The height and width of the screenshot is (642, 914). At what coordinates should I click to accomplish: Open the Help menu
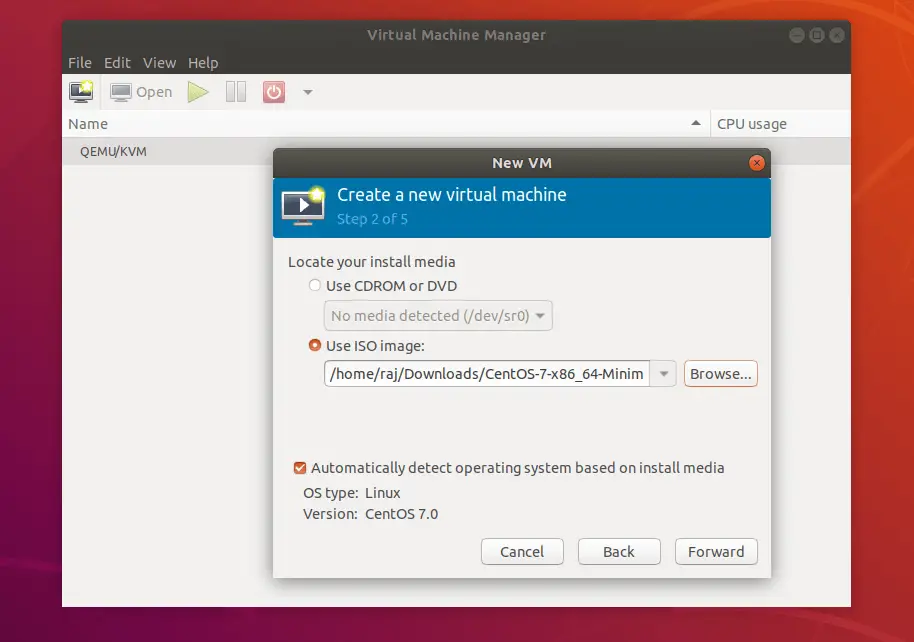point(203,62)
